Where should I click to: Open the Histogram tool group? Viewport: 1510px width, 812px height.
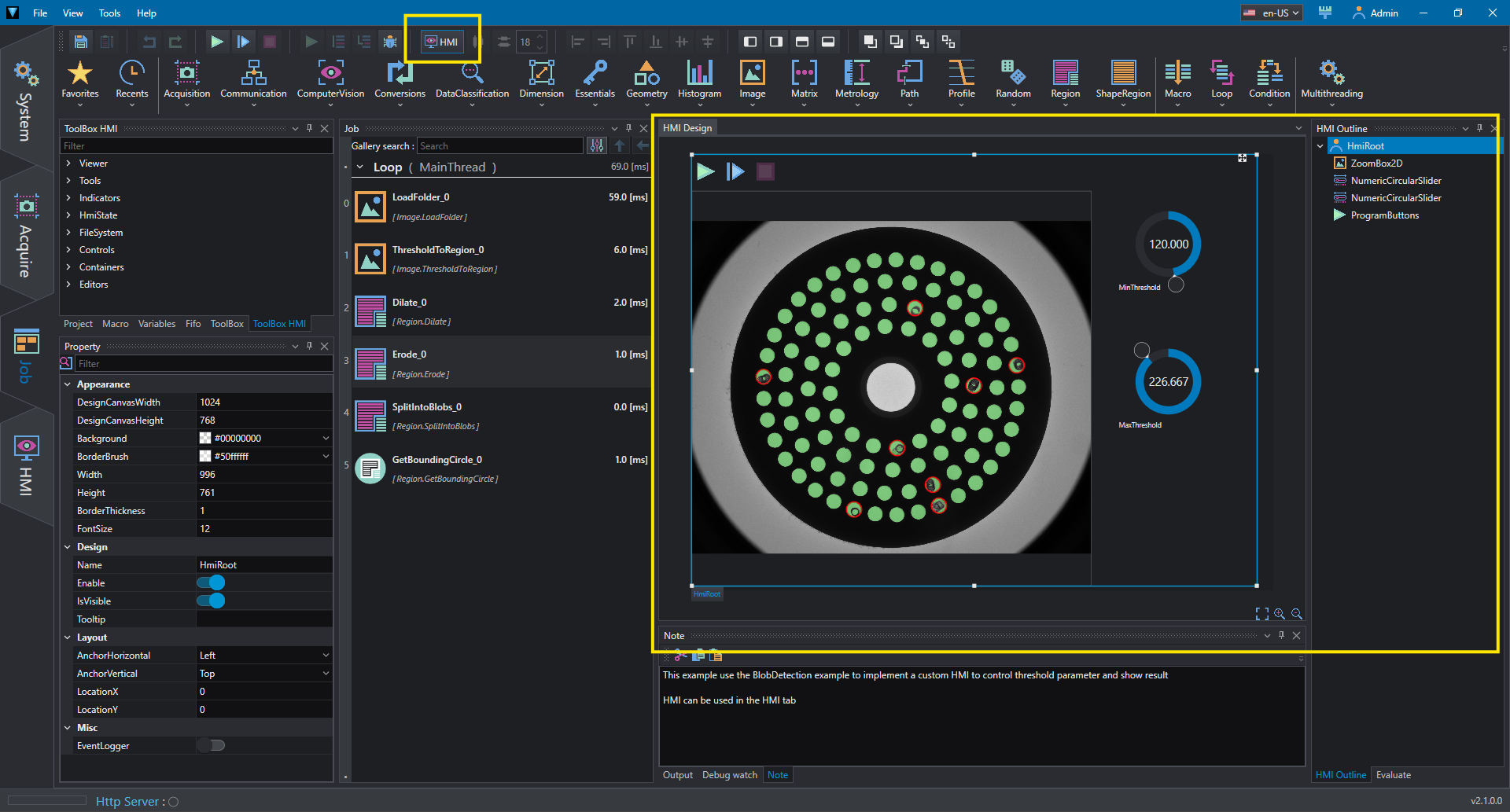[x=699, y=80]
